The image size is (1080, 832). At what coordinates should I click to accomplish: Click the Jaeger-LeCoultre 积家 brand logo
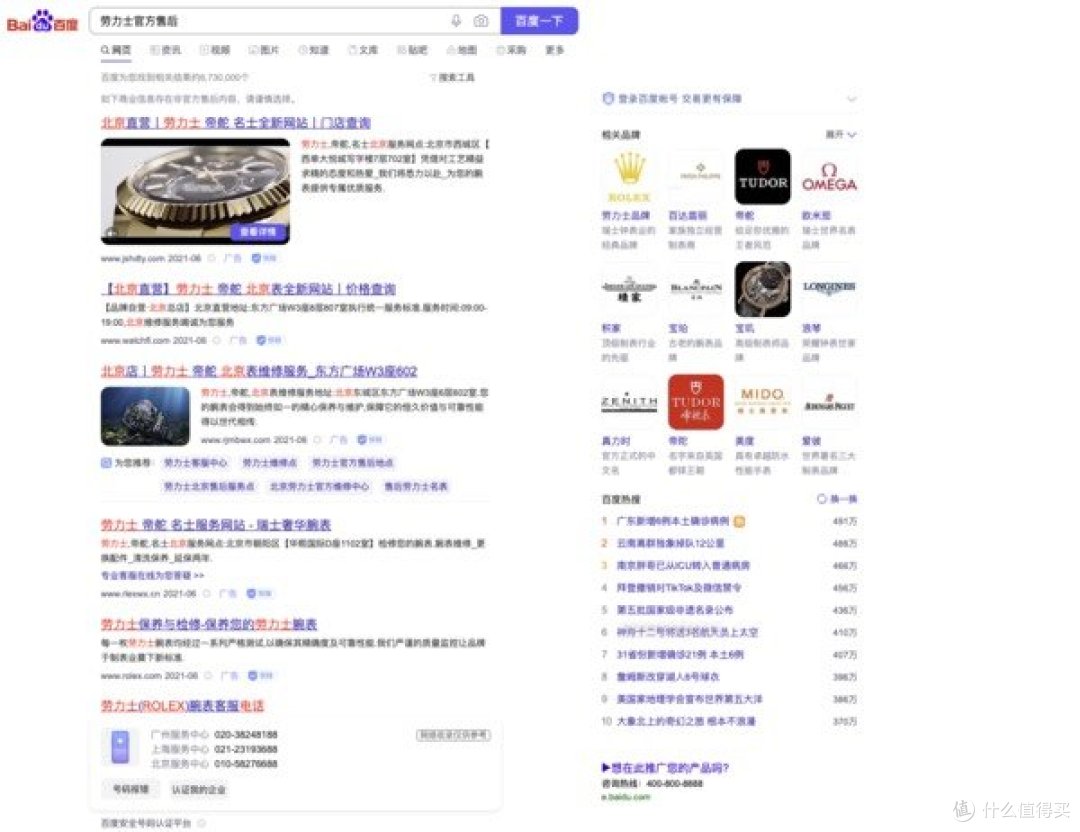click(x=629, y=289)
